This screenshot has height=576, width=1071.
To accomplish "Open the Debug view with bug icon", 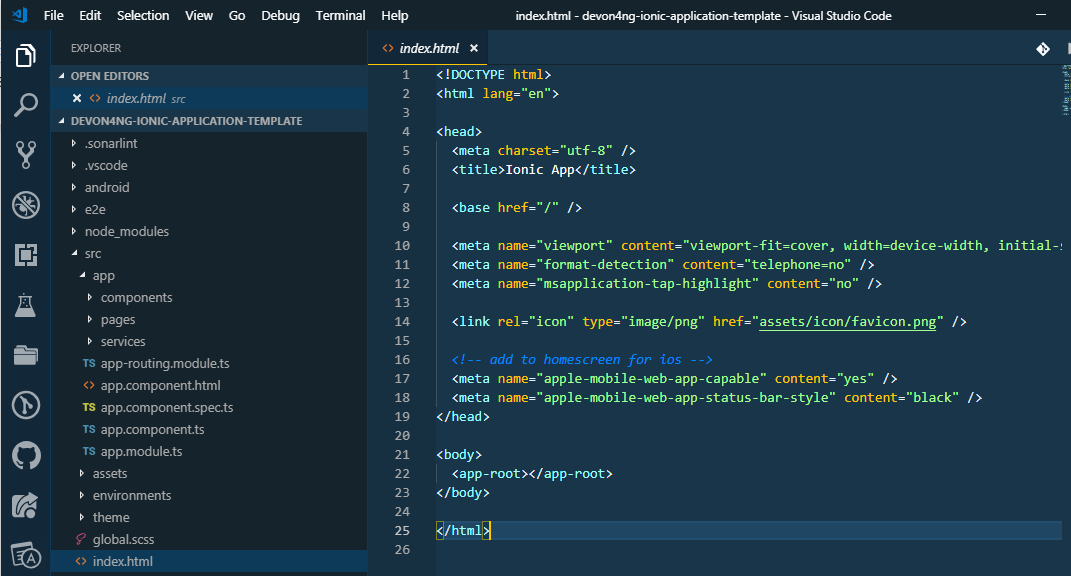I will [26, 205].
